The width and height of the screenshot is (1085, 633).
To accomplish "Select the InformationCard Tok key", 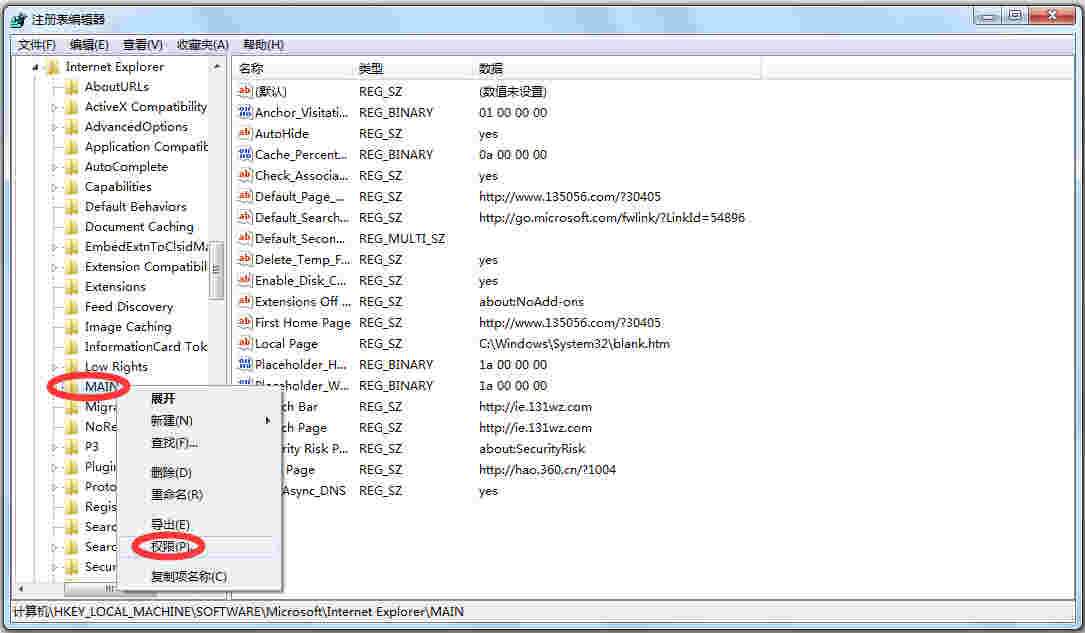I will tap(146, 347).
